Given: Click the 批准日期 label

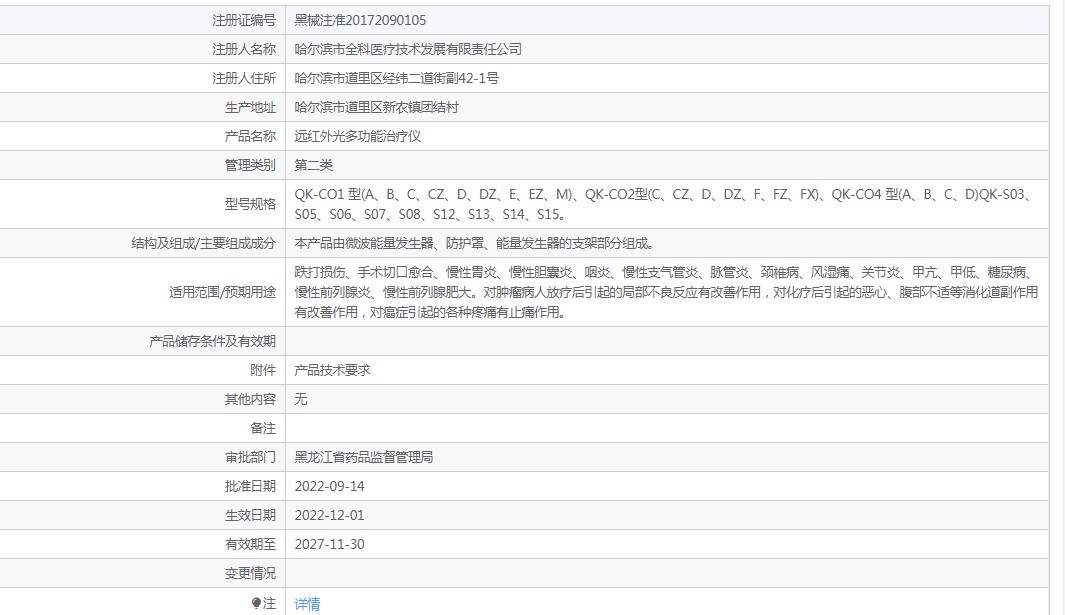Looking at the screenshot, I should 250,486.
